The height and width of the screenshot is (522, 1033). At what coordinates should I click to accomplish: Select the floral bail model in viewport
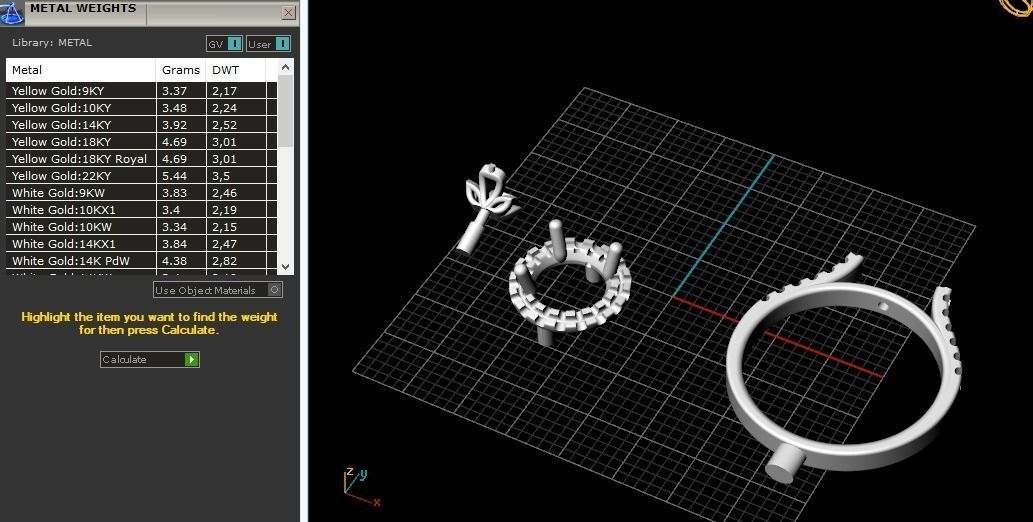pyautogui.click(x=487, y=207)
